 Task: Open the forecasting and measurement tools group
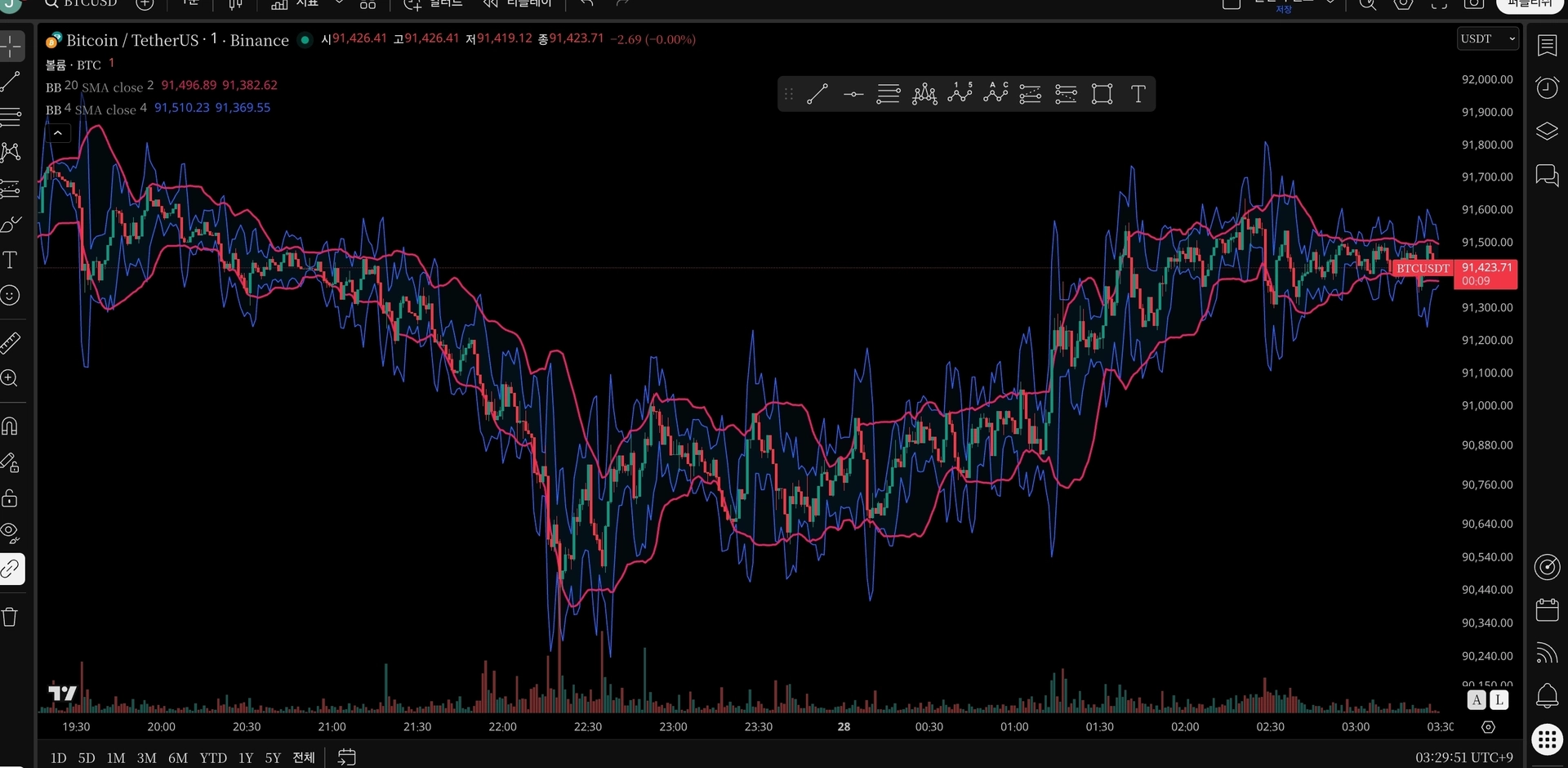click(11, 189)
